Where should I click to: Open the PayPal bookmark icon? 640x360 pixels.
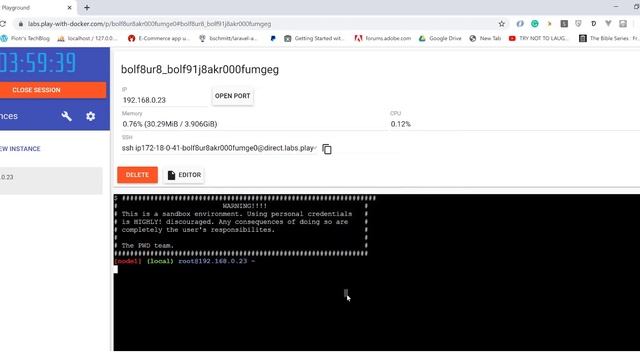273,38
